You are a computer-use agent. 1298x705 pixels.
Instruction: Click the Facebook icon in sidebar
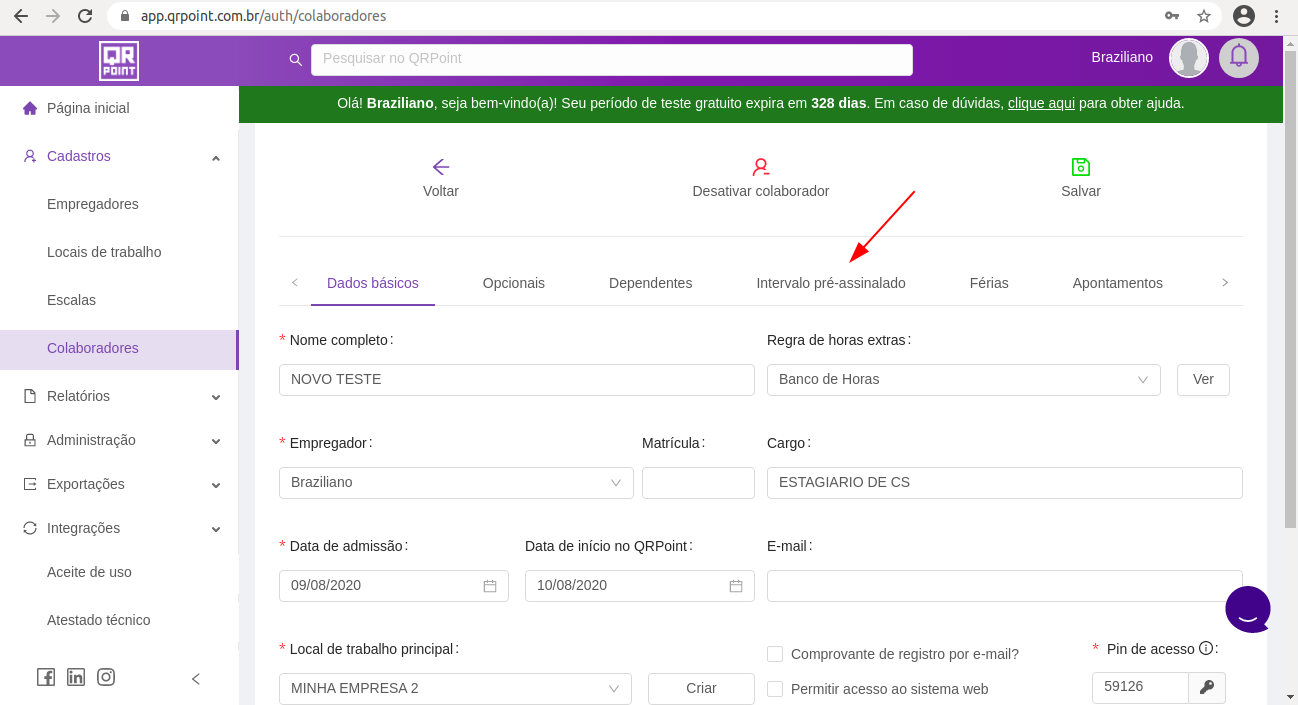46,677
